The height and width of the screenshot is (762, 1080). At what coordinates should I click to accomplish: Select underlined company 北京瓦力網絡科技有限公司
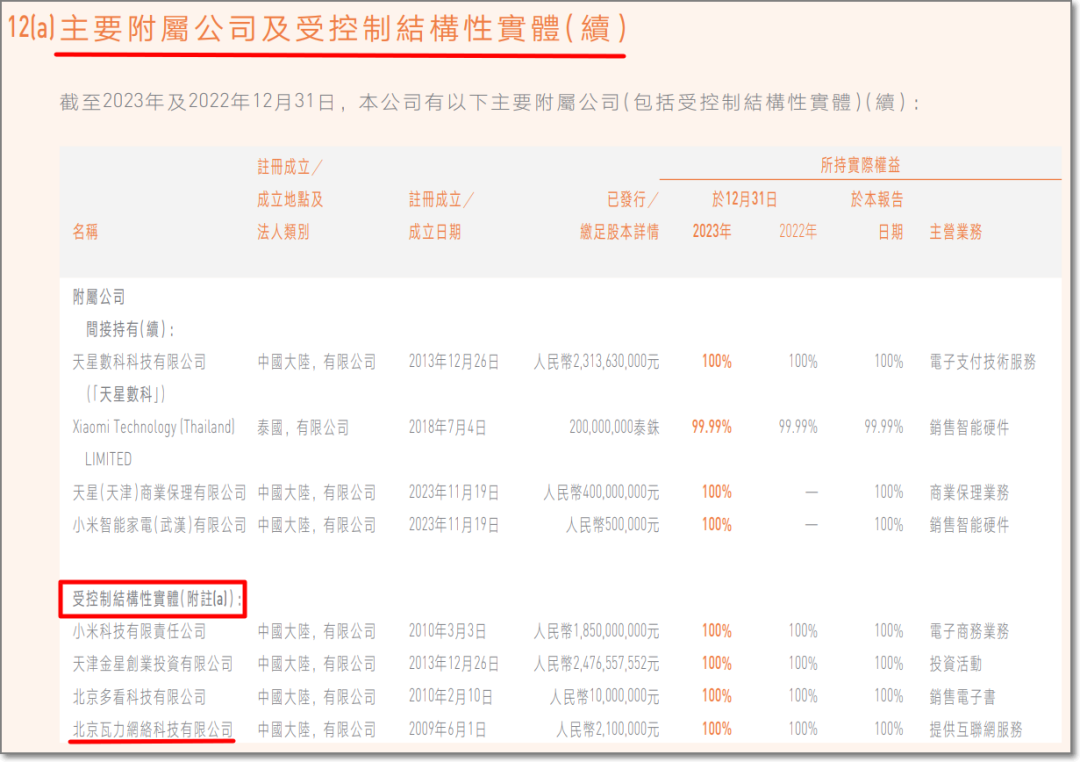tap(153, 730)
